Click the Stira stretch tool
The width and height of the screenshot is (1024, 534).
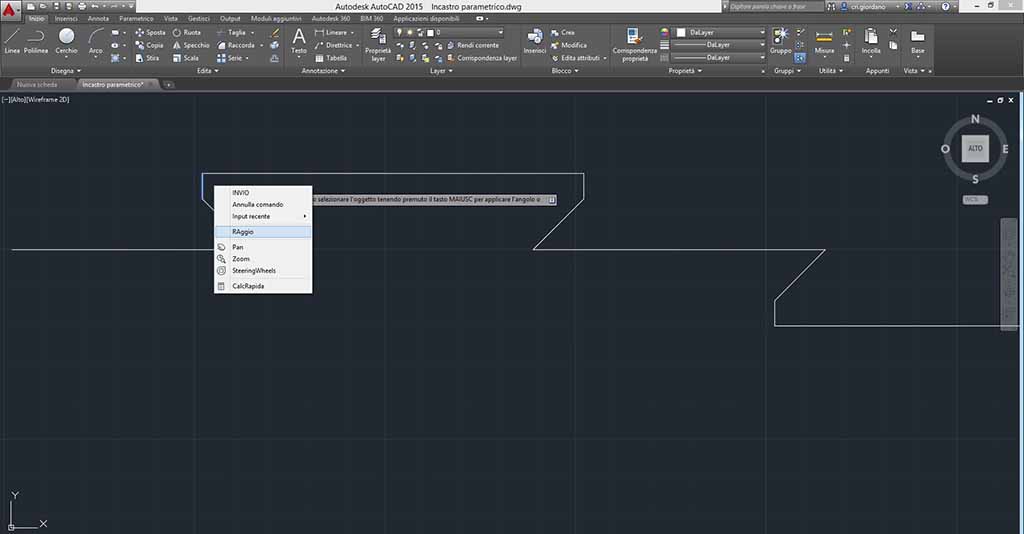point(148,58)
